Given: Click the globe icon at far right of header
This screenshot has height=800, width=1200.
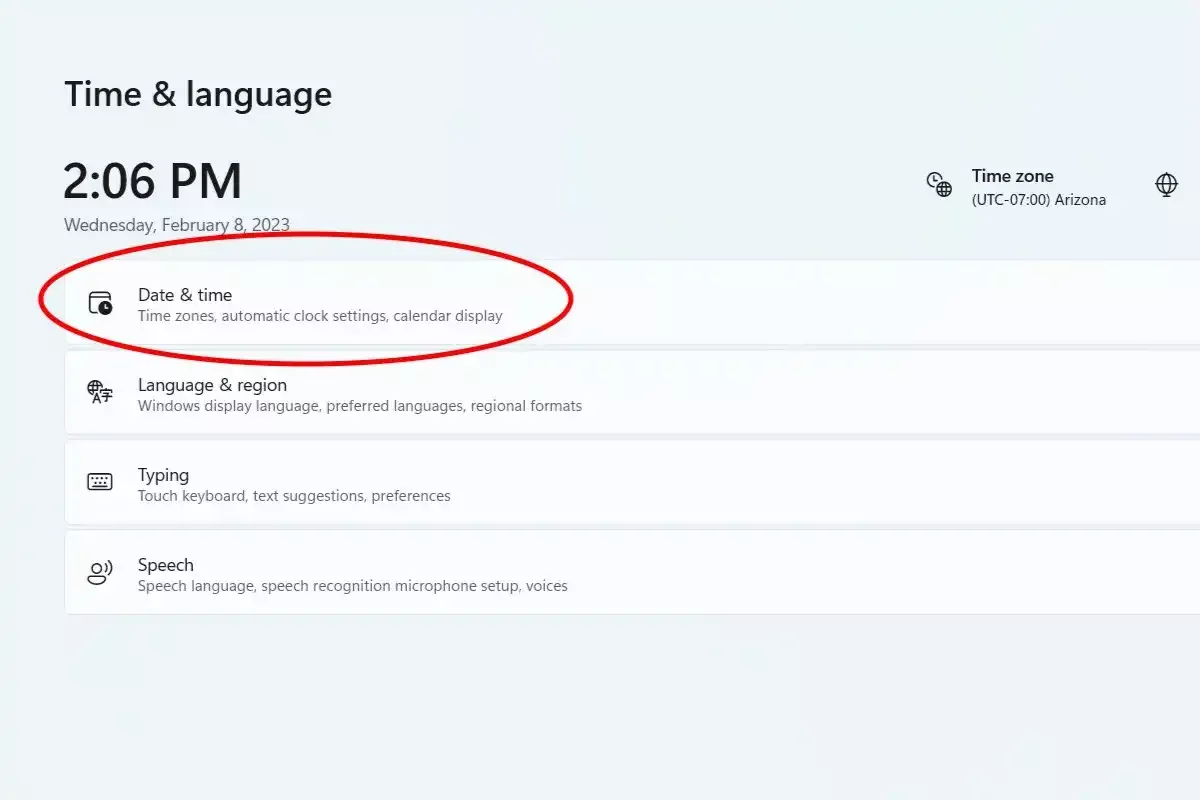Looking at the screenshot, I should pos(1166,185).
